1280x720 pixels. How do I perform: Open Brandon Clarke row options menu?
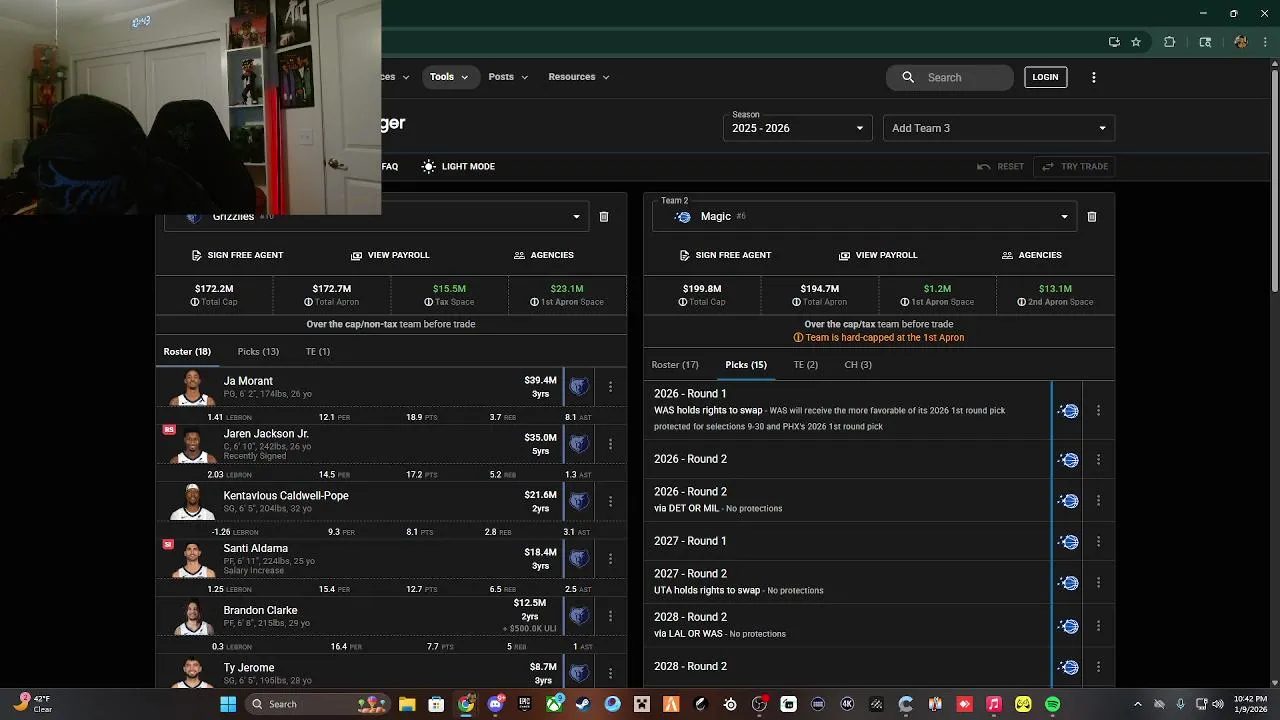610,616
